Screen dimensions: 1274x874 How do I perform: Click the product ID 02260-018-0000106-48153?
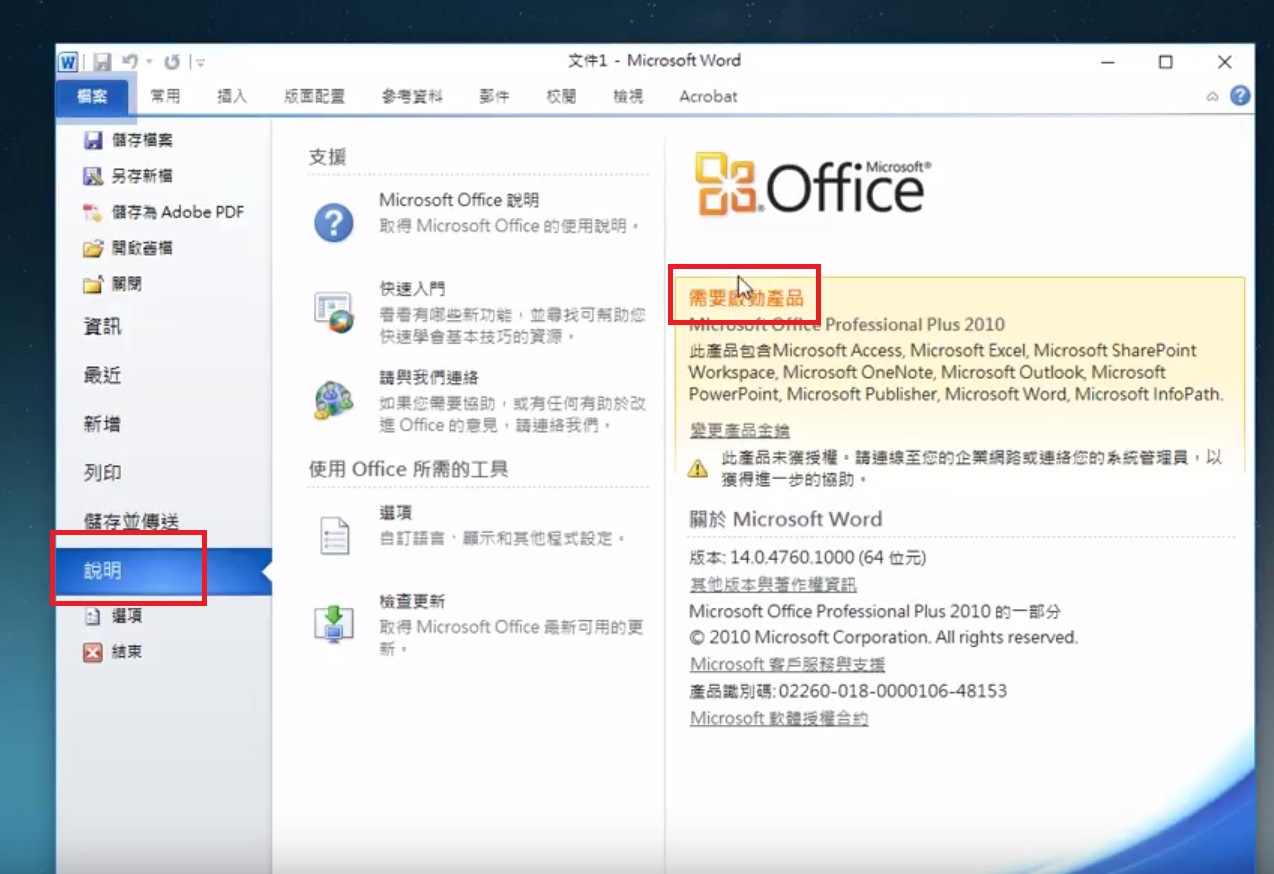tap(893, 691)
